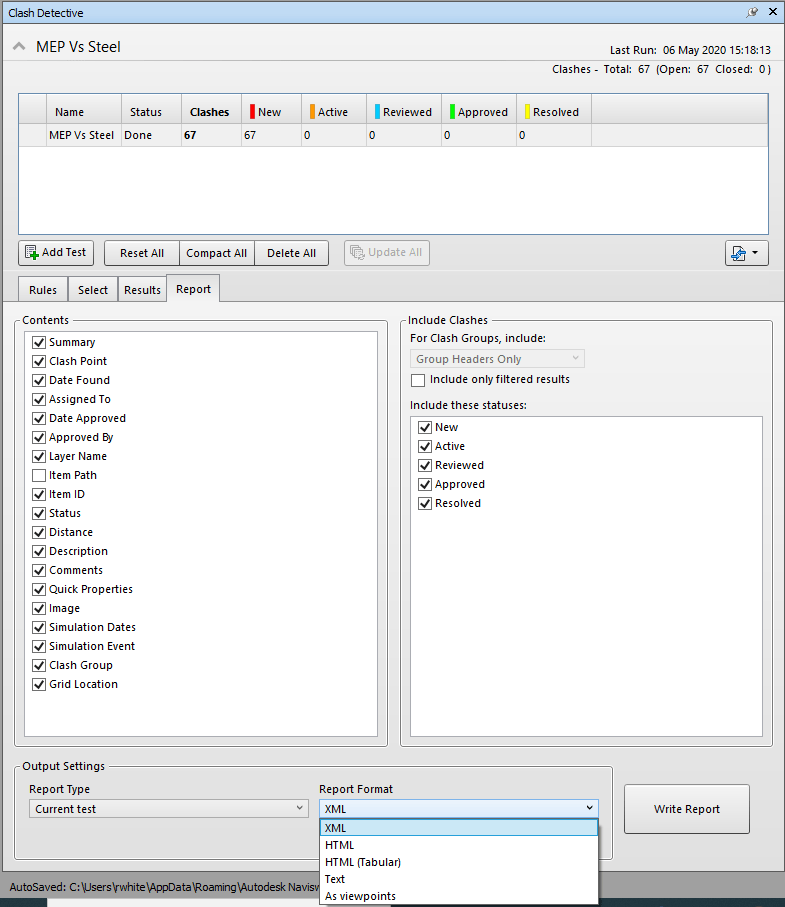
Task: Choose Text report format
Action: (x=459, y=879)
